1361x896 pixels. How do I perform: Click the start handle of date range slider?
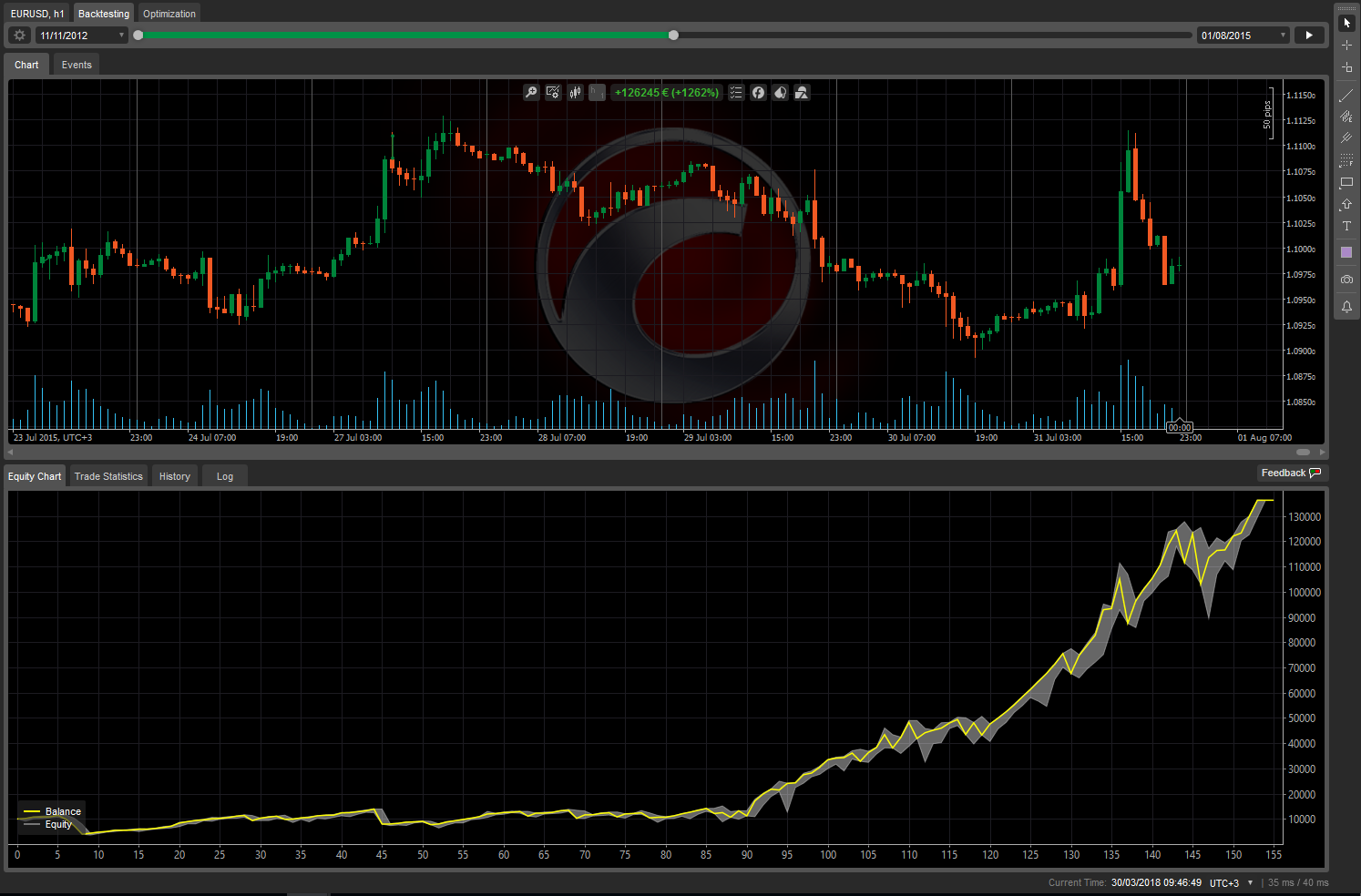(x=138, y=36)
